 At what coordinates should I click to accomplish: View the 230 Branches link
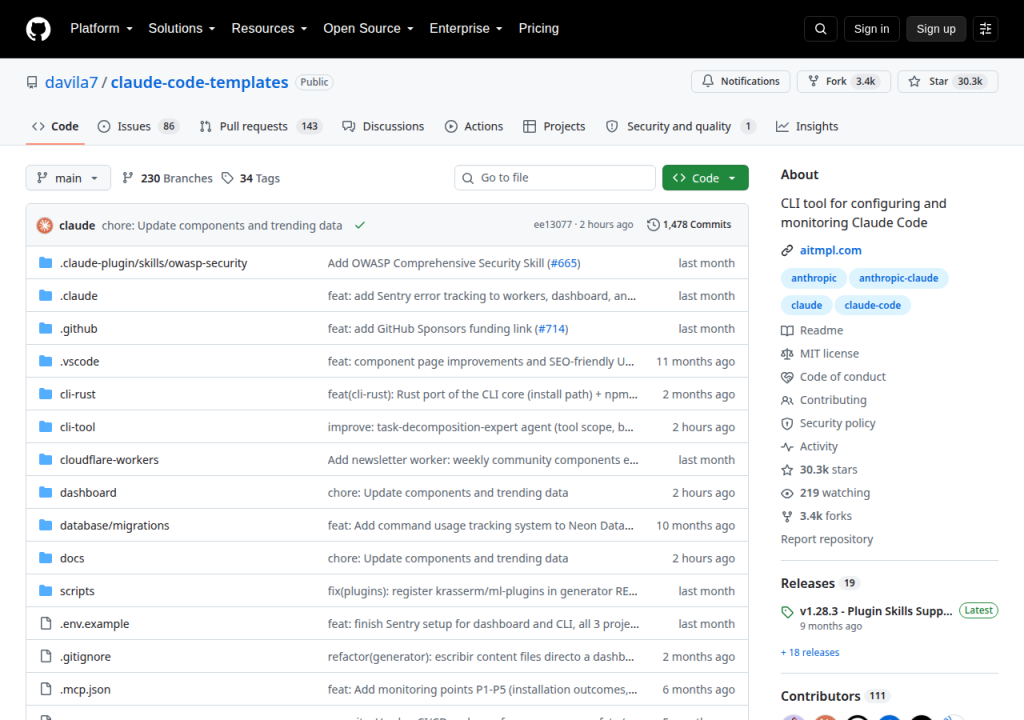click(167, 178)
